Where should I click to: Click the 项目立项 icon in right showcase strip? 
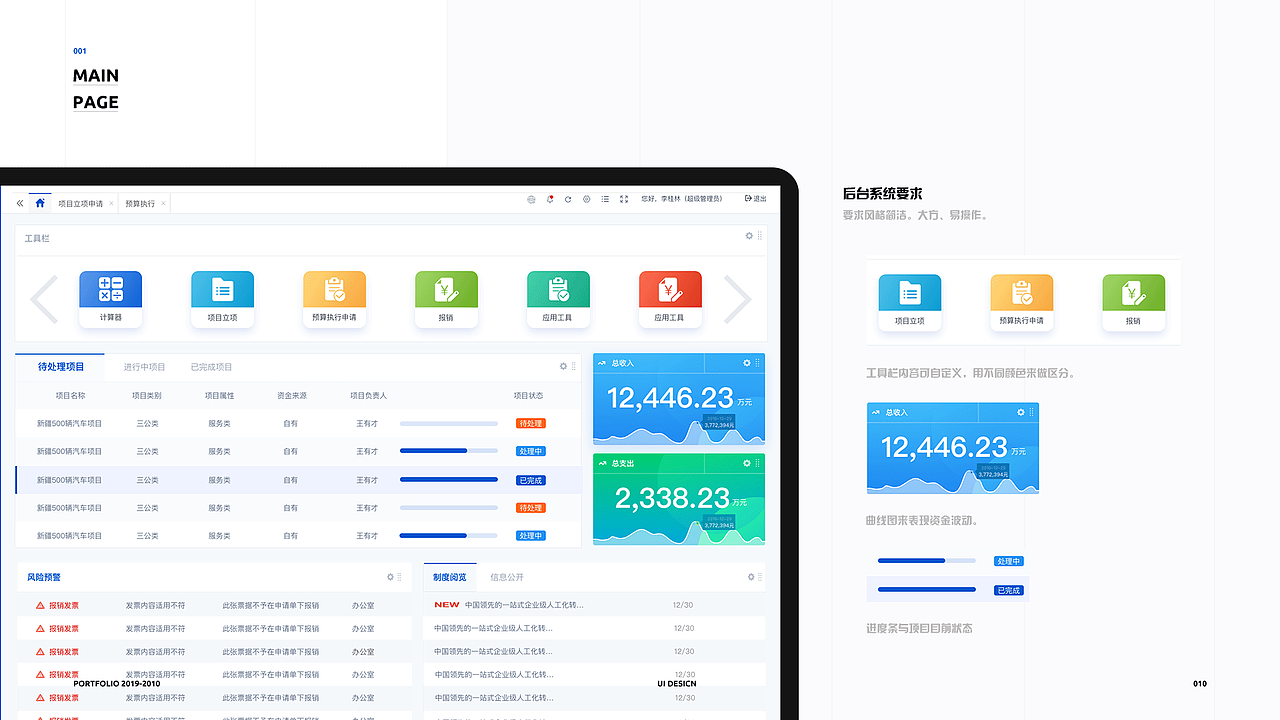[910, 302]
